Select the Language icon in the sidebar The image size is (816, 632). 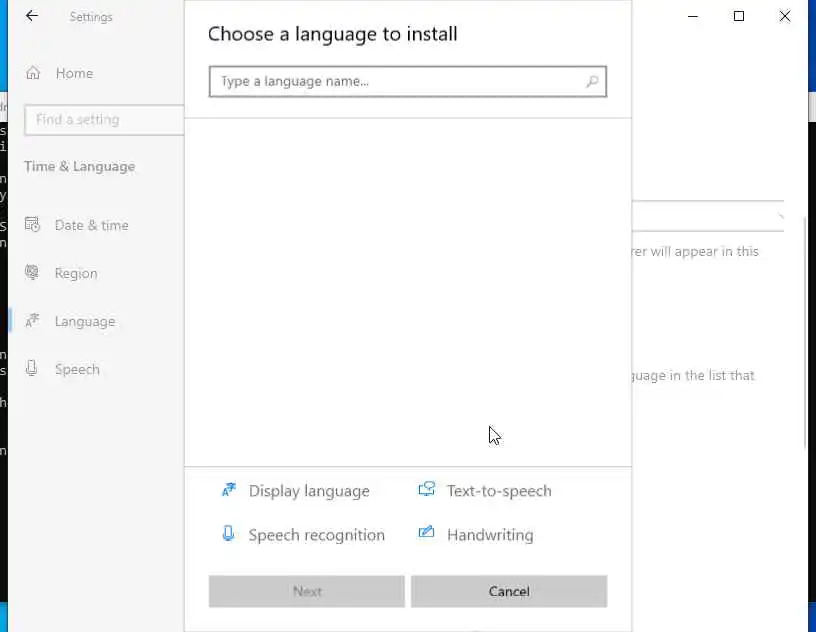[x=32, y=321]
